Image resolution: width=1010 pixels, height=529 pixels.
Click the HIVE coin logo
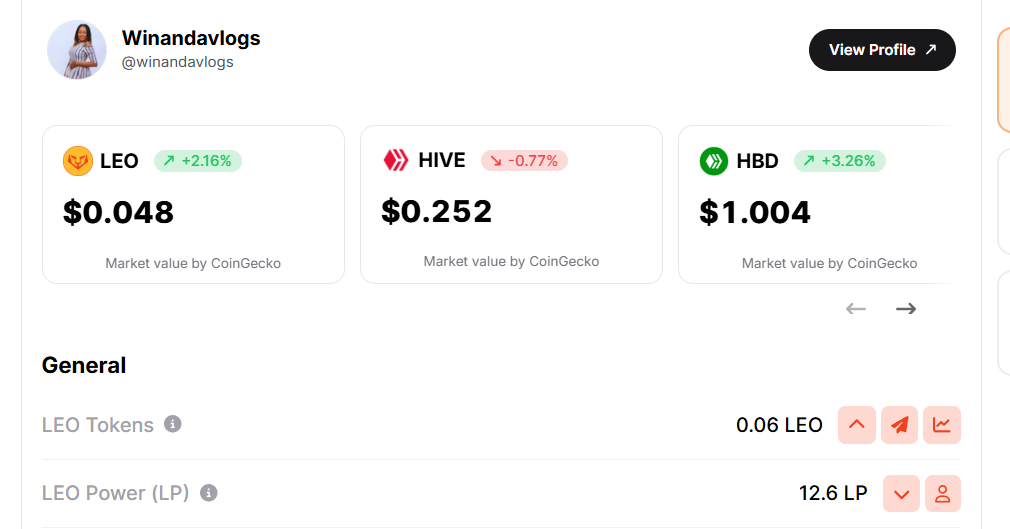click(396, 160)
